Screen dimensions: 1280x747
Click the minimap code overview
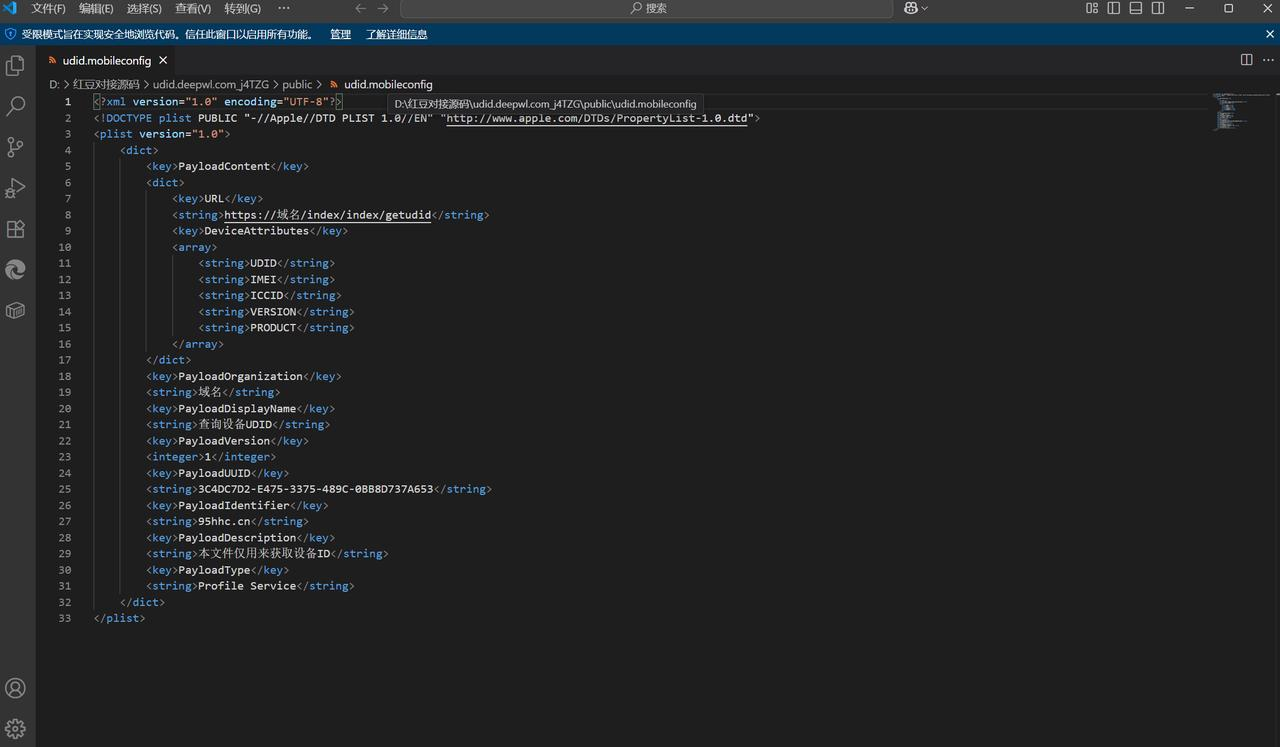coord(1238,111)
